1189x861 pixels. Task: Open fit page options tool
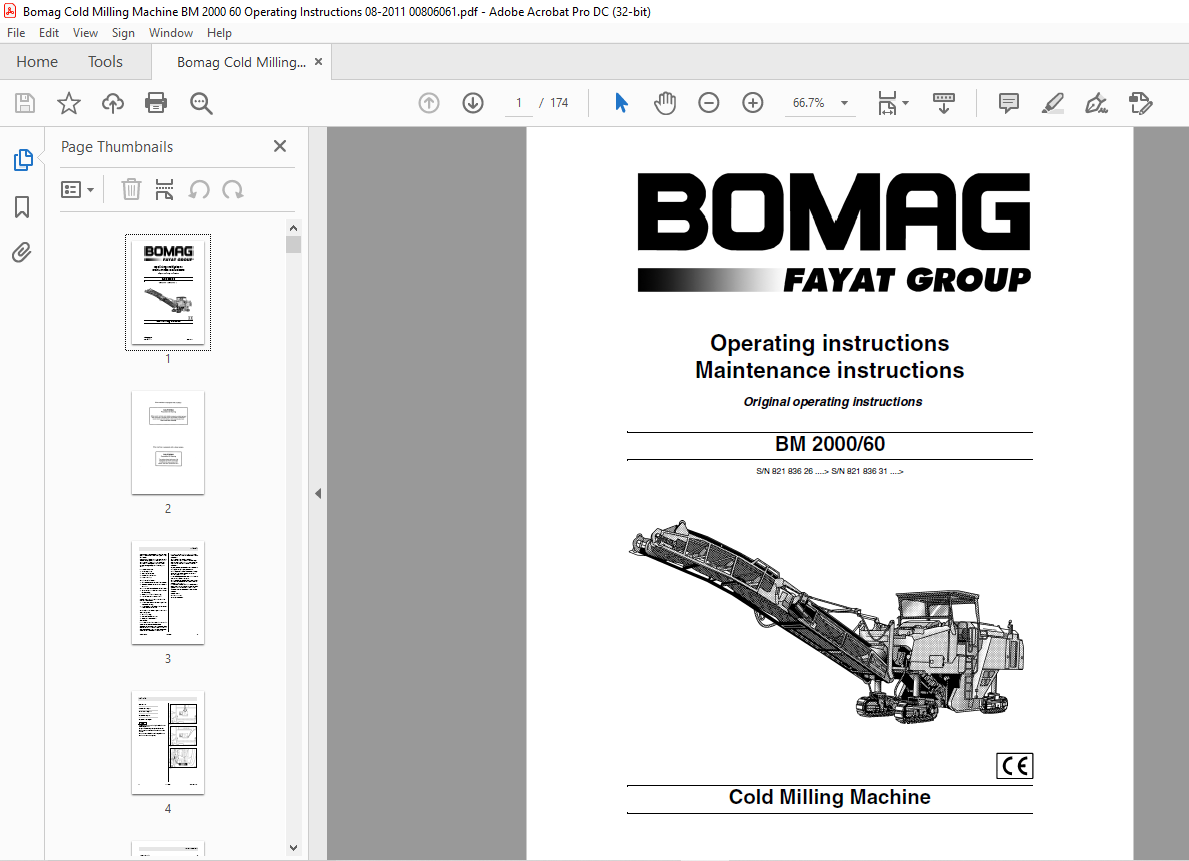(x=893, y=103)
